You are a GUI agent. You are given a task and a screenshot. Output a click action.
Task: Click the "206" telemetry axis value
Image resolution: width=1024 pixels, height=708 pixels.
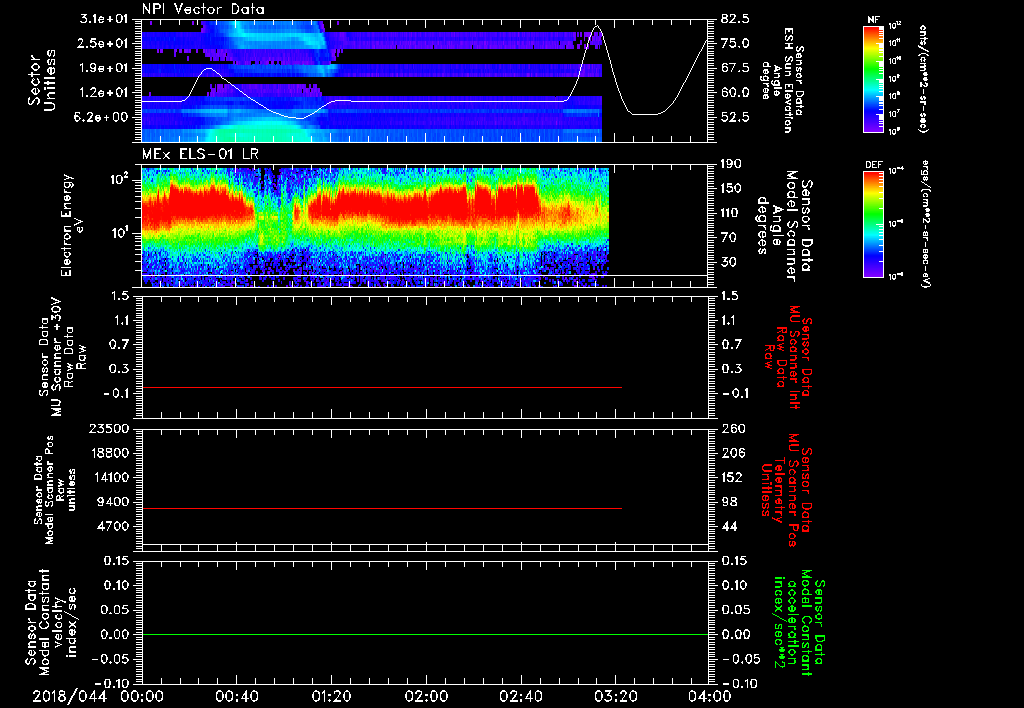click(733, 453)
